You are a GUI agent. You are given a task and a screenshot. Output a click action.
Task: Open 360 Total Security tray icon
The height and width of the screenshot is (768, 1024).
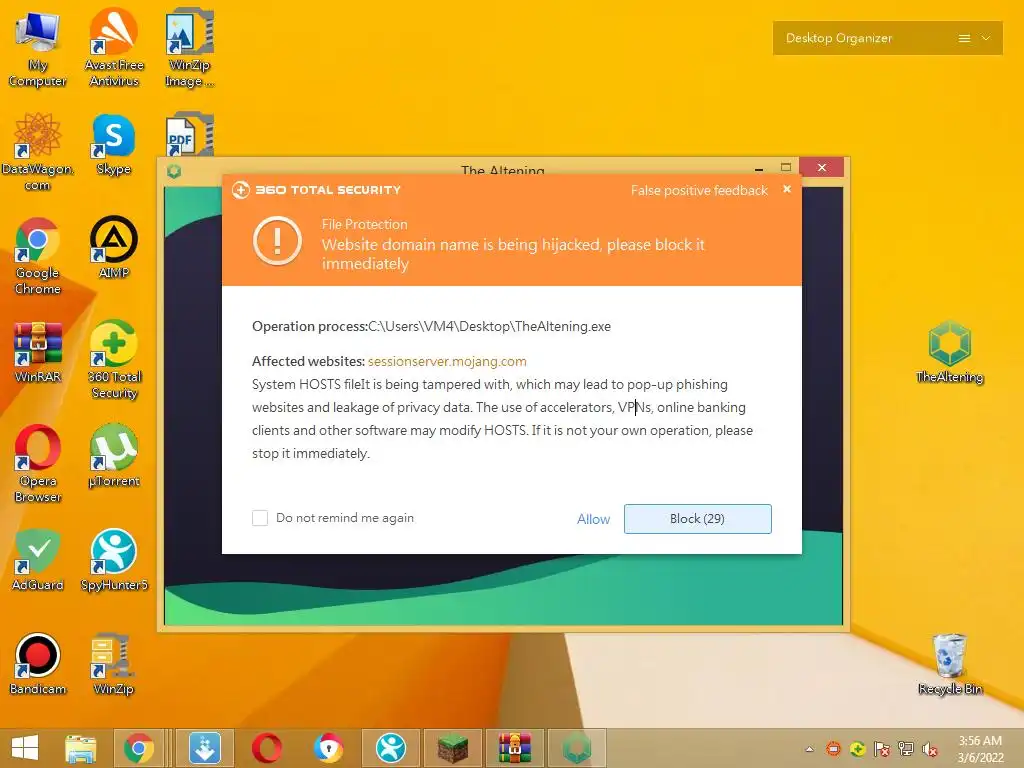(857, 749)
